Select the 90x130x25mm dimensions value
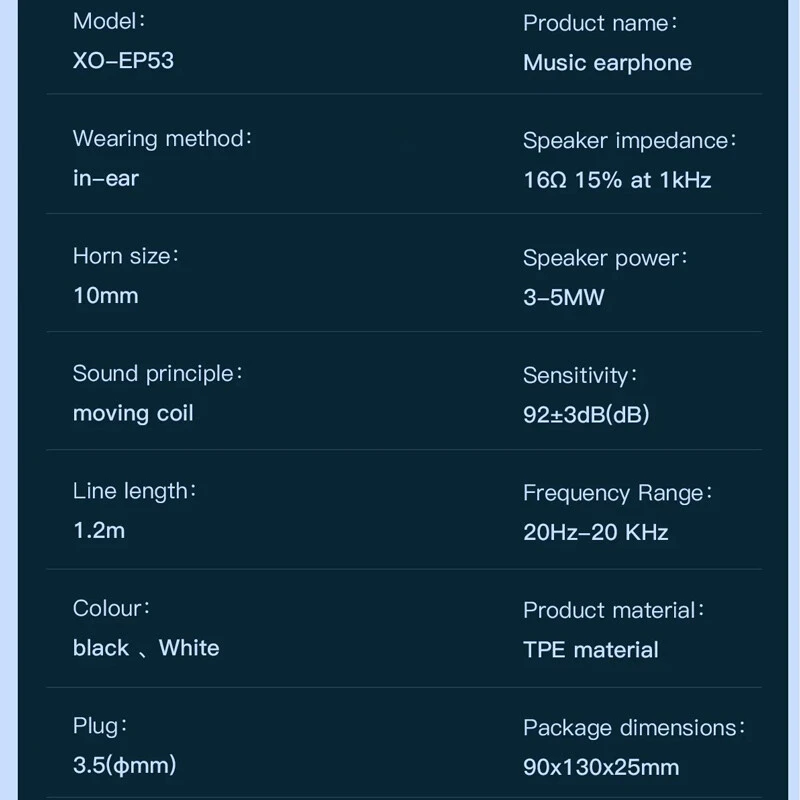 601,767
